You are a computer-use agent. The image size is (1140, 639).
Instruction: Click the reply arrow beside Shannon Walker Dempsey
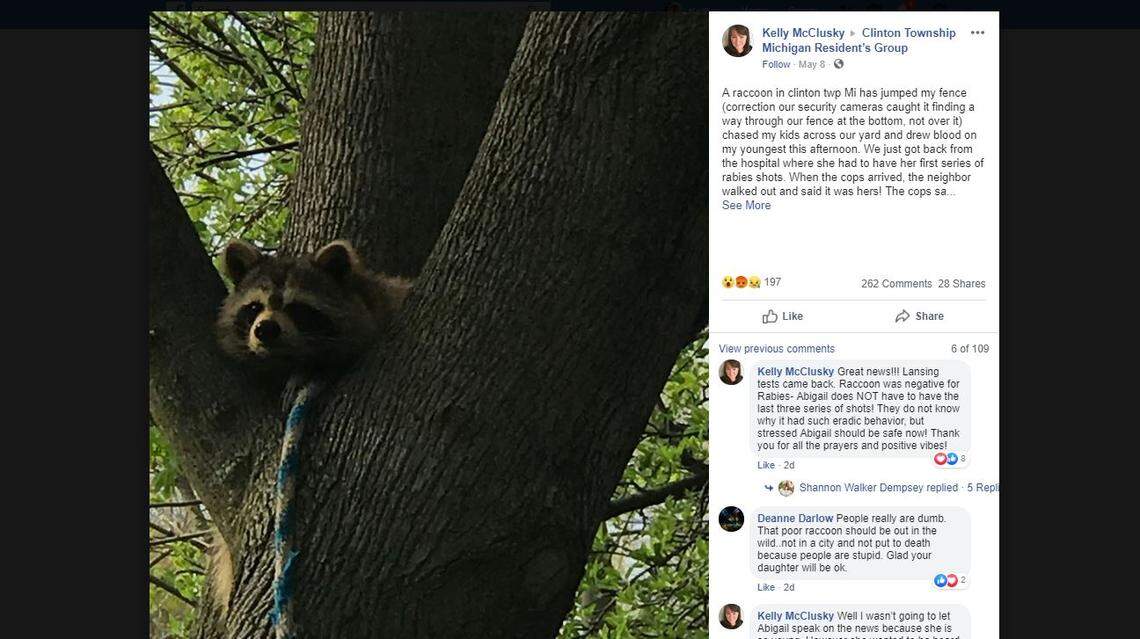pyautogui.click(x=771, y=488)
